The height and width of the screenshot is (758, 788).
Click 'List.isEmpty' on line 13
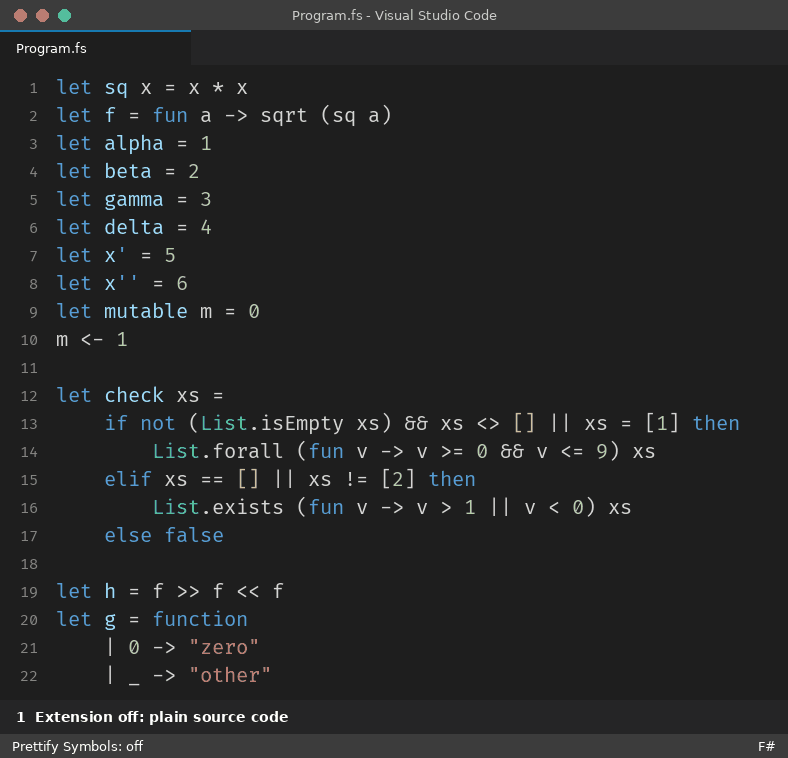coord(272,424)
